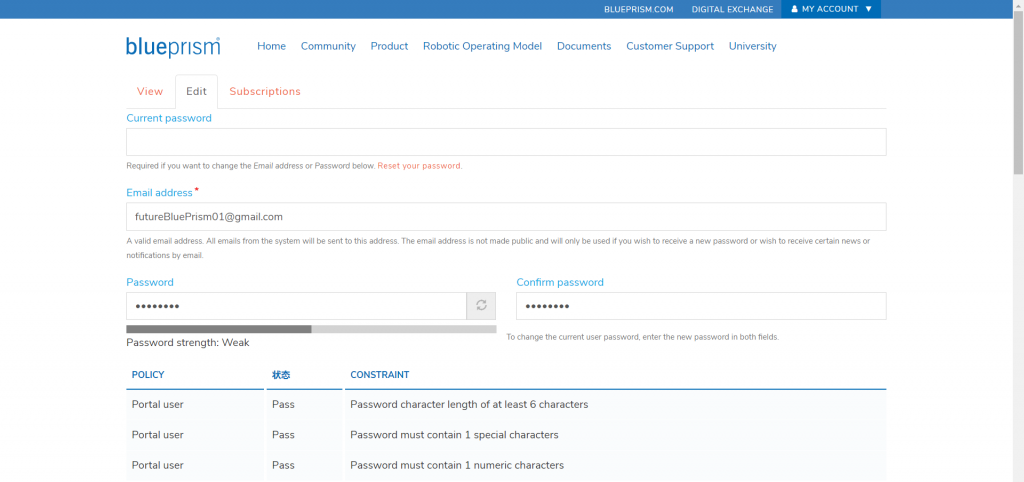Click the 状态 column header
This screenshot has height=482, width=1024.
281,375
